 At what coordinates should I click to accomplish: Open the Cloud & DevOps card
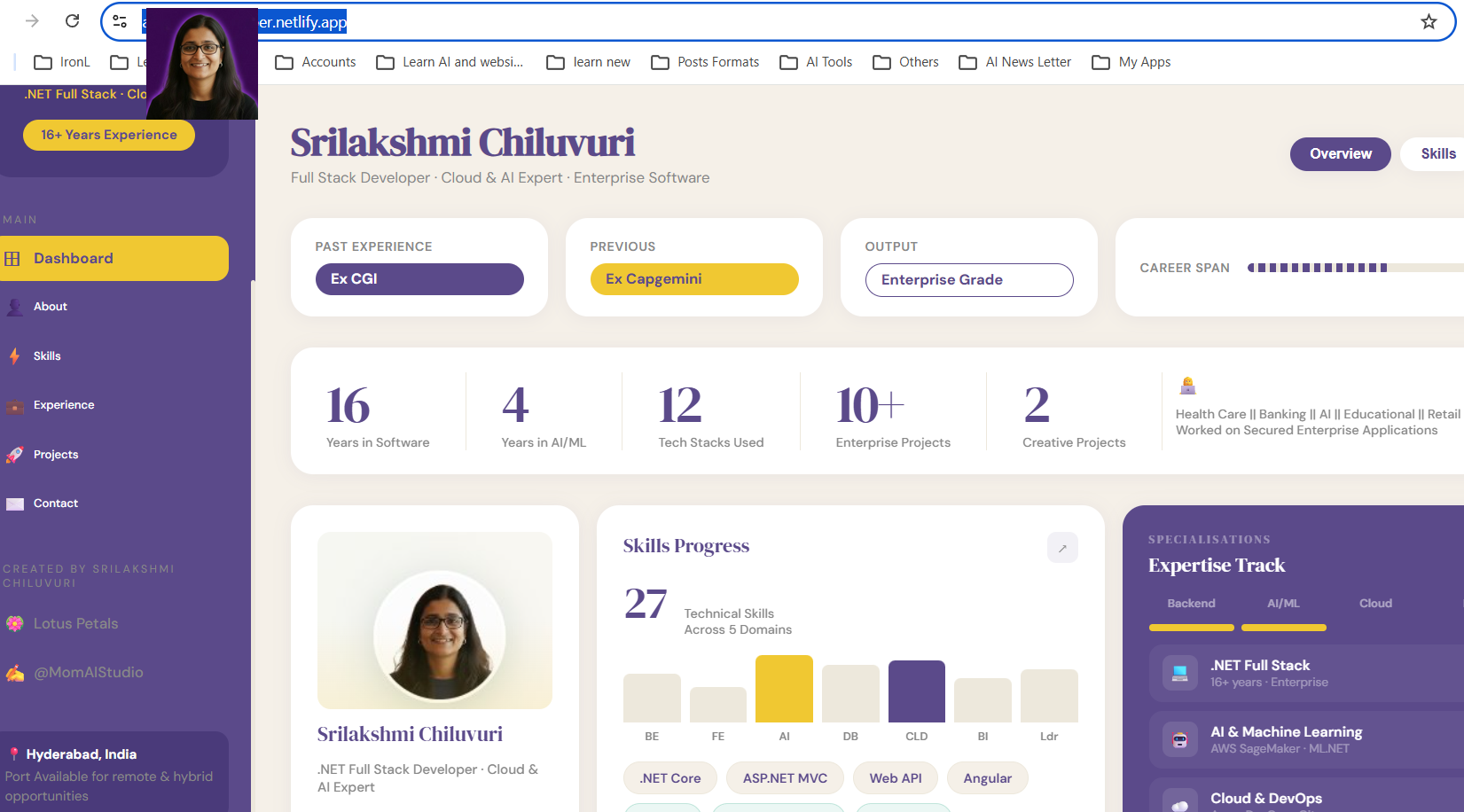(1307, 795)
